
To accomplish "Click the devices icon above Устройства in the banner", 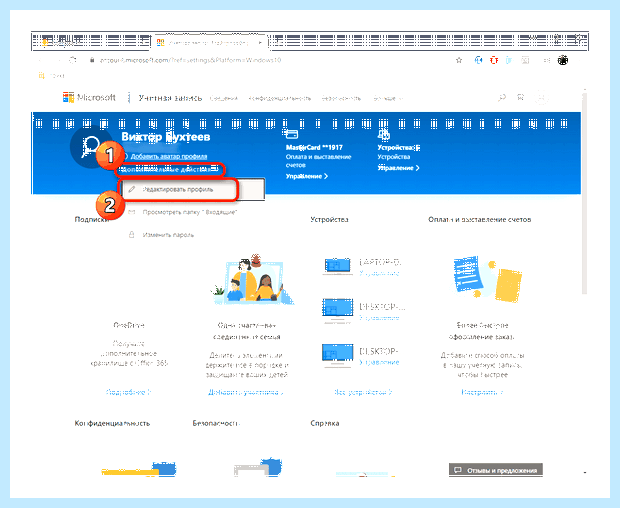I will [384, 134].
